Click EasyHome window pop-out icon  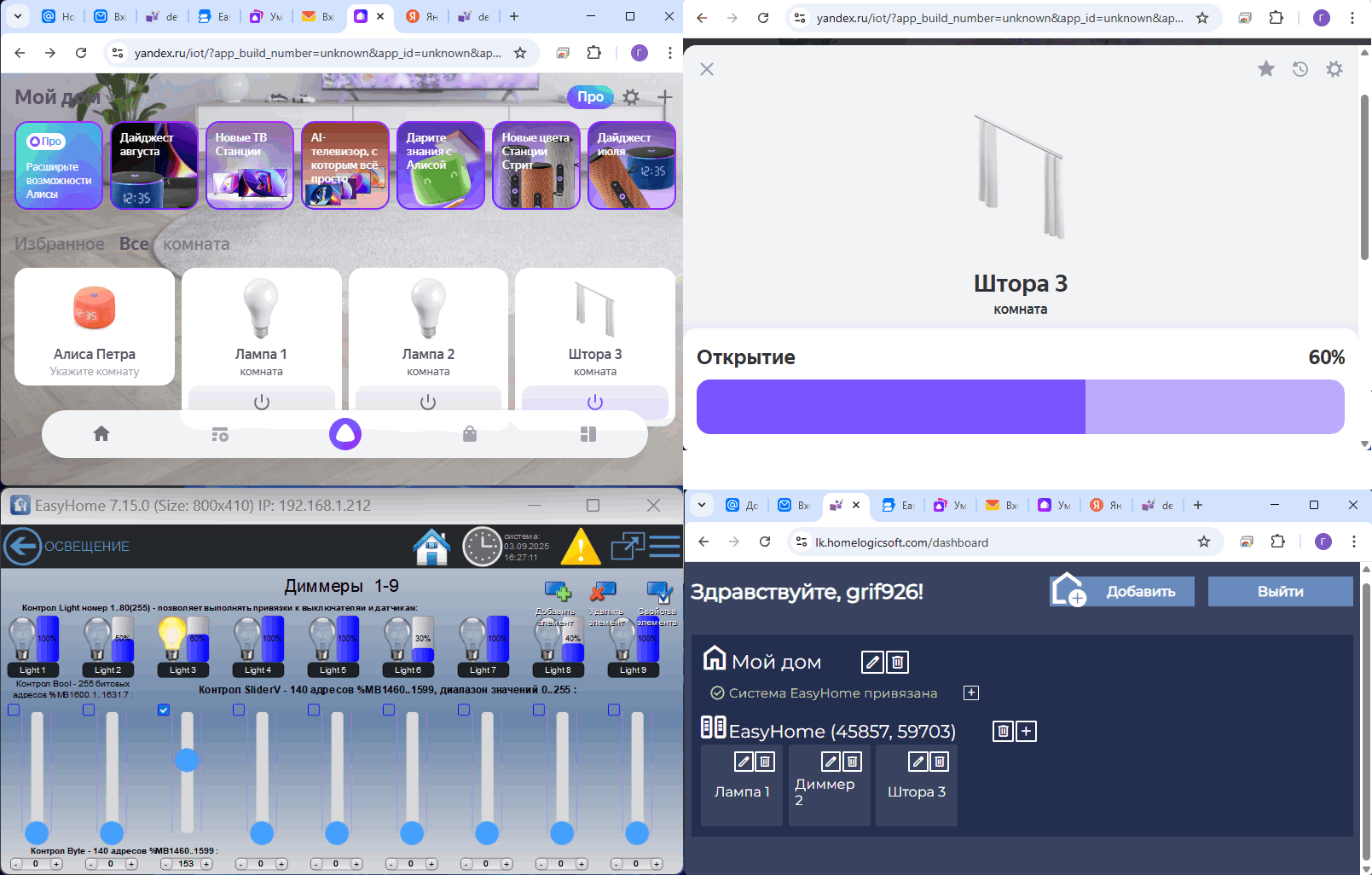(x=628, y=546)
